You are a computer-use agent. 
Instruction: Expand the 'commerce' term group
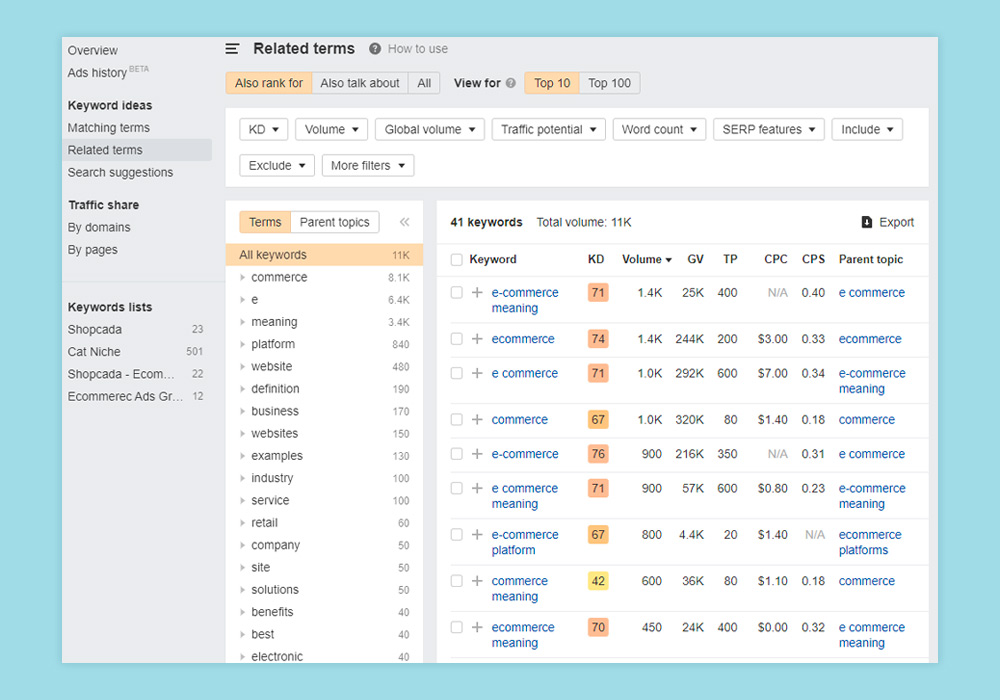pos(242,277)
